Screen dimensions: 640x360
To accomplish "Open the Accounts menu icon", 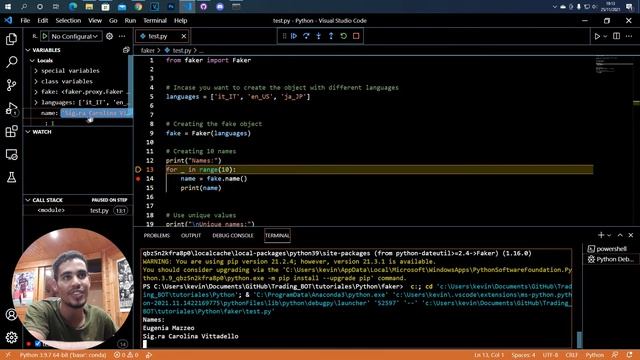I will click(11, 315).
